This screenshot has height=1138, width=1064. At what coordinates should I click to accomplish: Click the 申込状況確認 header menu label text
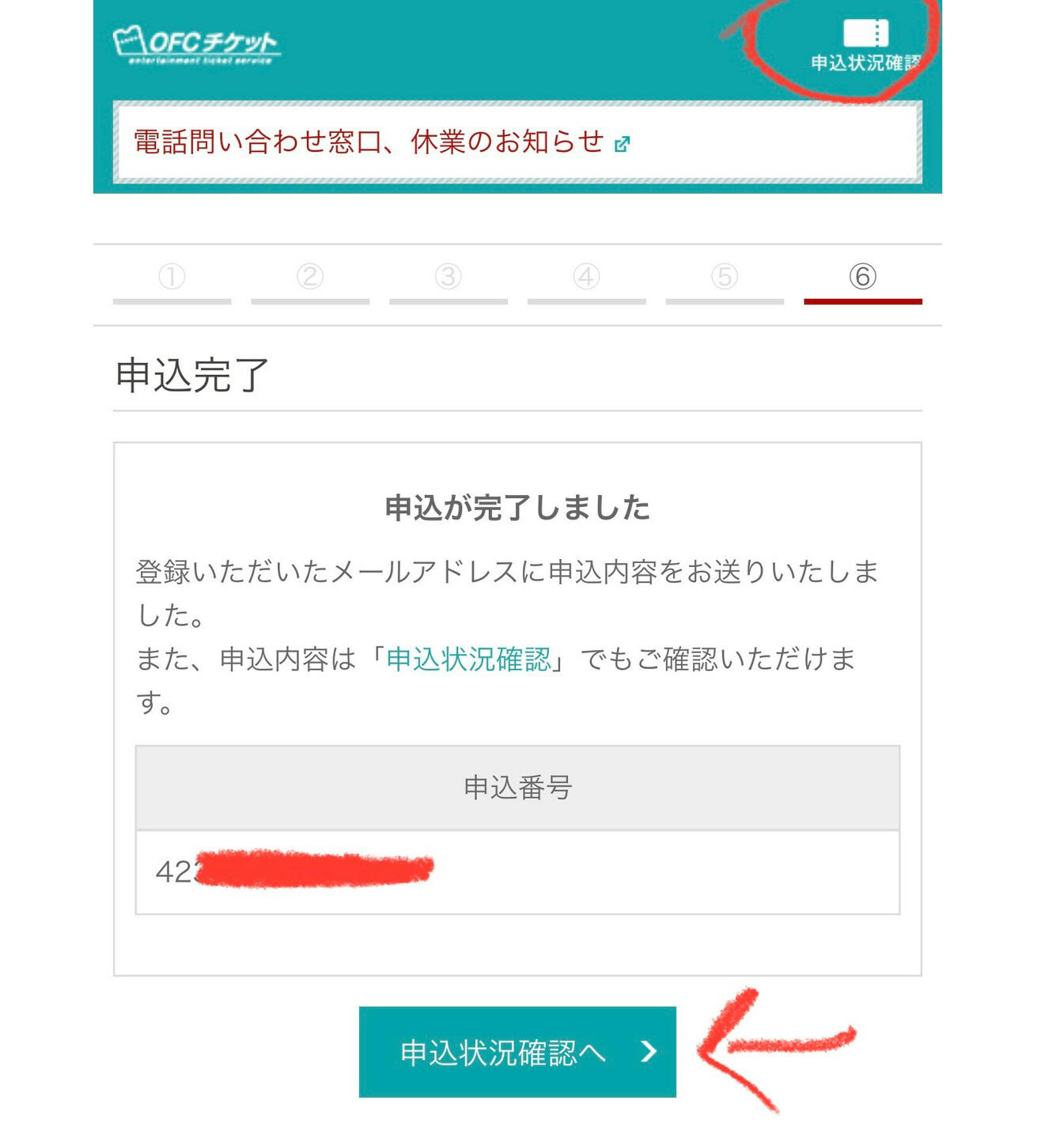click(866, 62)
